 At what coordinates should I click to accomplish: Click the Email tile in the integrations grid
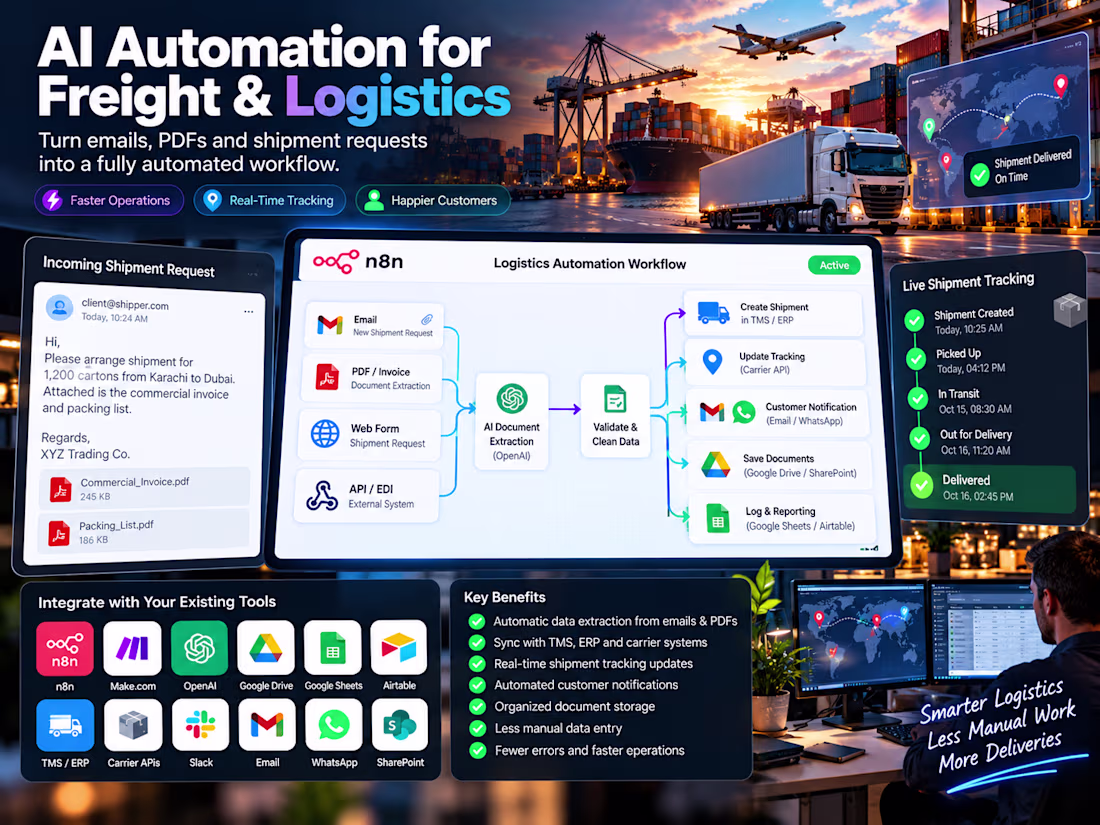pyautogui.click(x=267, y=725)
